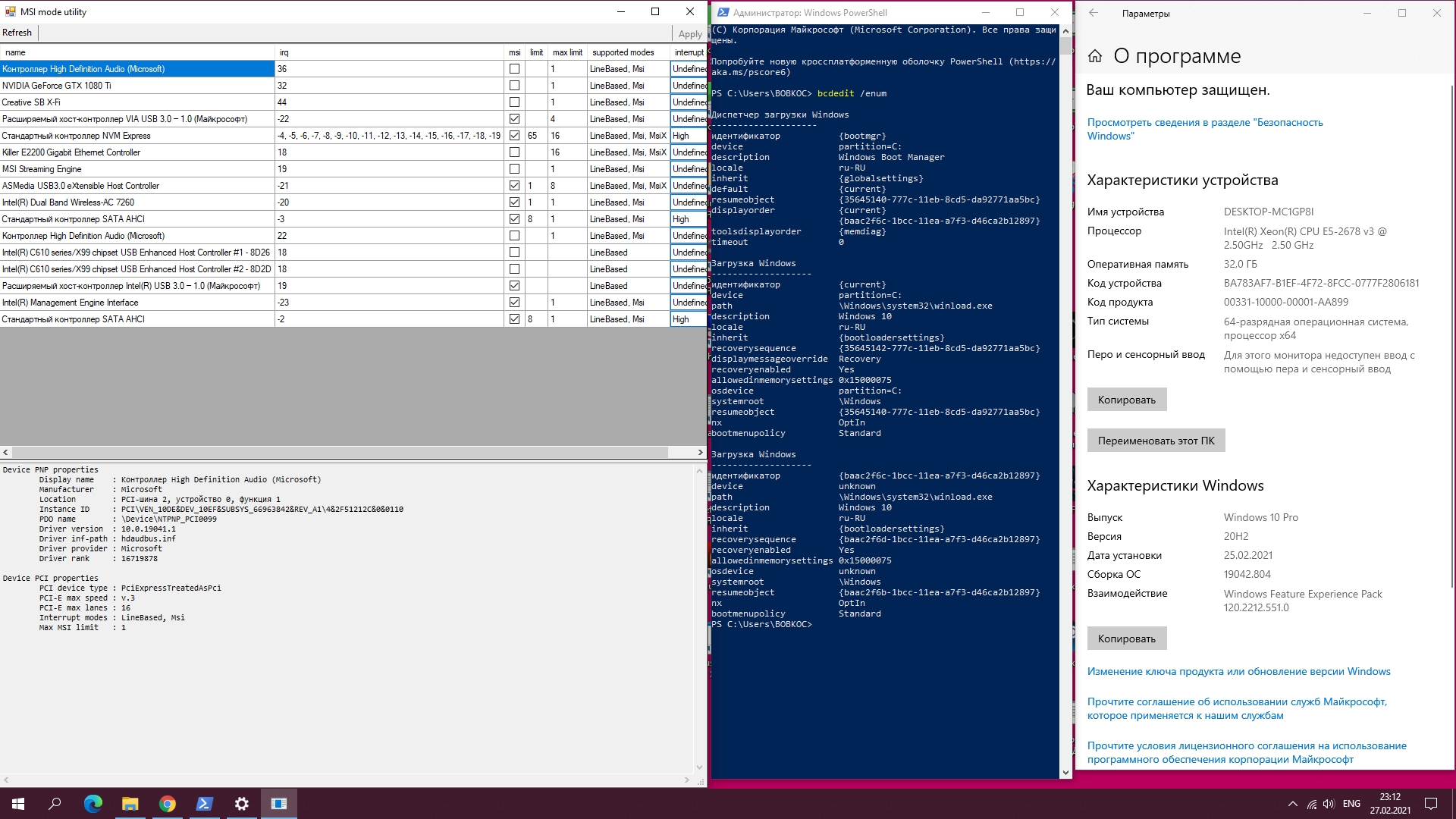
Task: Click the Windows Start button
Action: (18, 804)
